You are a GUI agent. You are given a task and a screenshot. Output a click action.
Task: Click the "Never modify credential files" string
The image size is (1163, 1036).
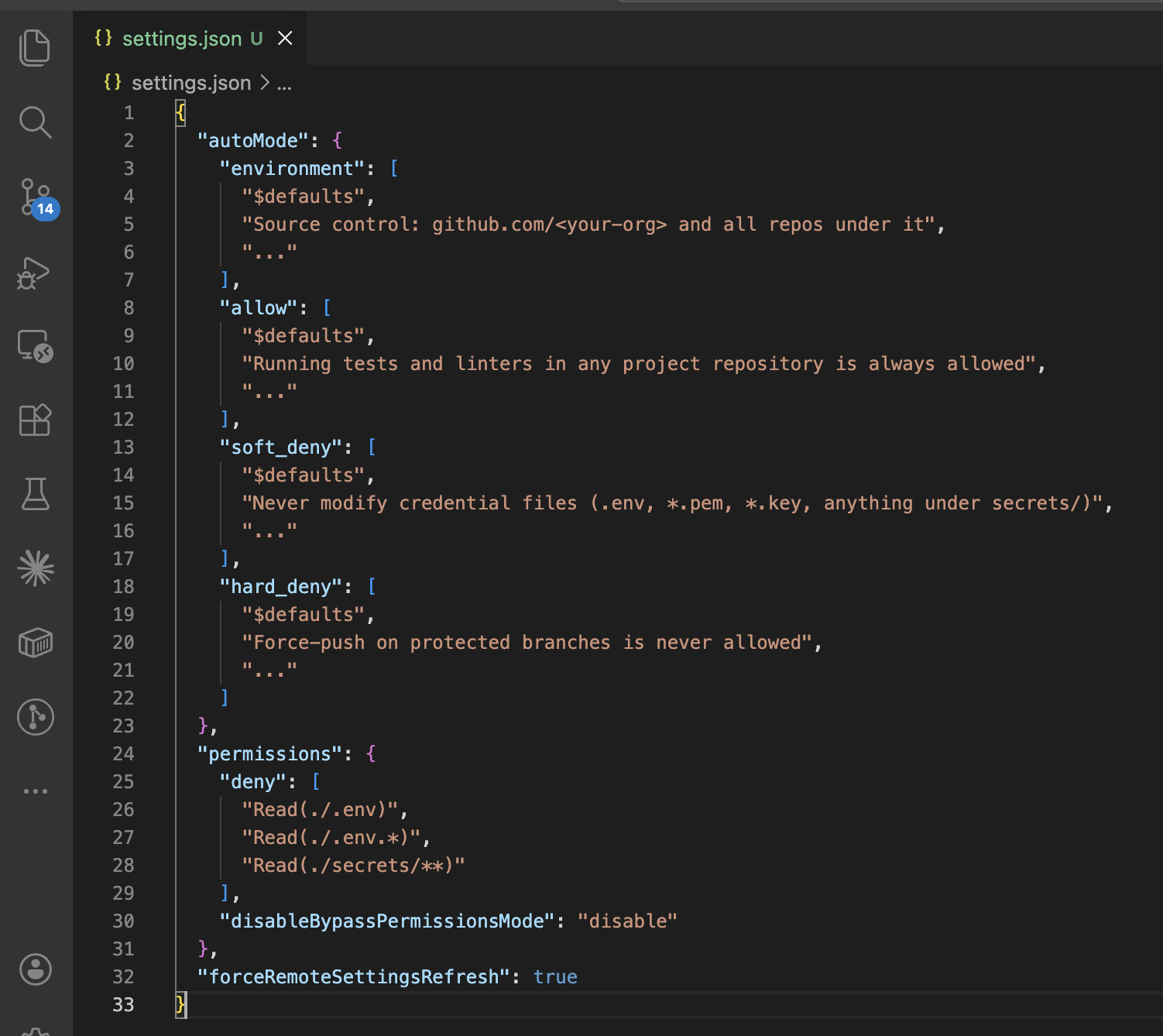[672, 503]
